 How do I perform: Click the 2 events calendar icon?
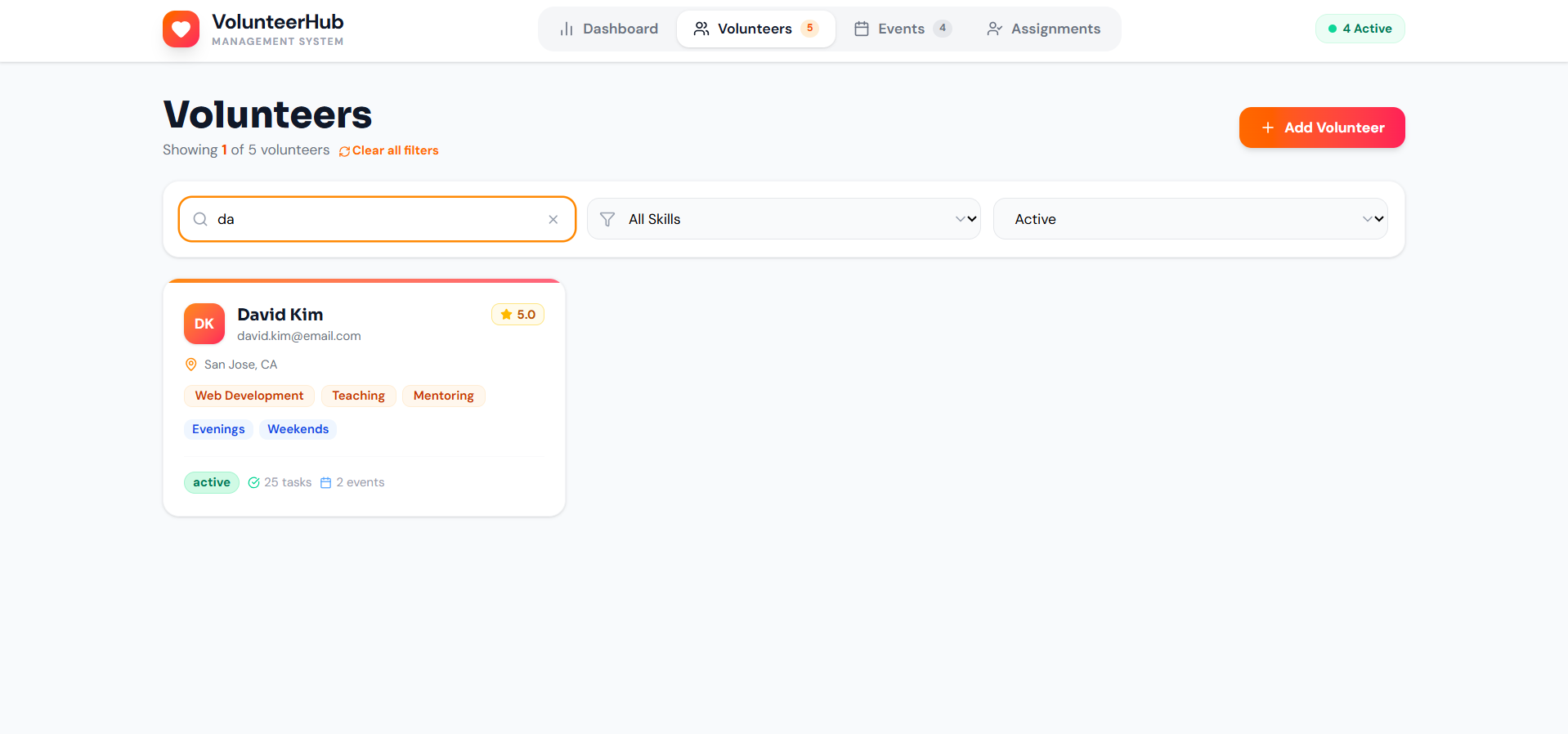[x=326, y=483]
